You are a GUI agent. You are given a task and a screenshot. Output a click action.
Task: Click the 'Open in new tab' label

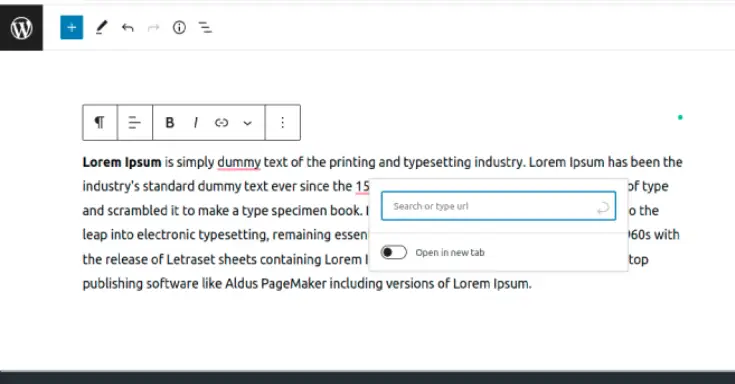point(450,252)
